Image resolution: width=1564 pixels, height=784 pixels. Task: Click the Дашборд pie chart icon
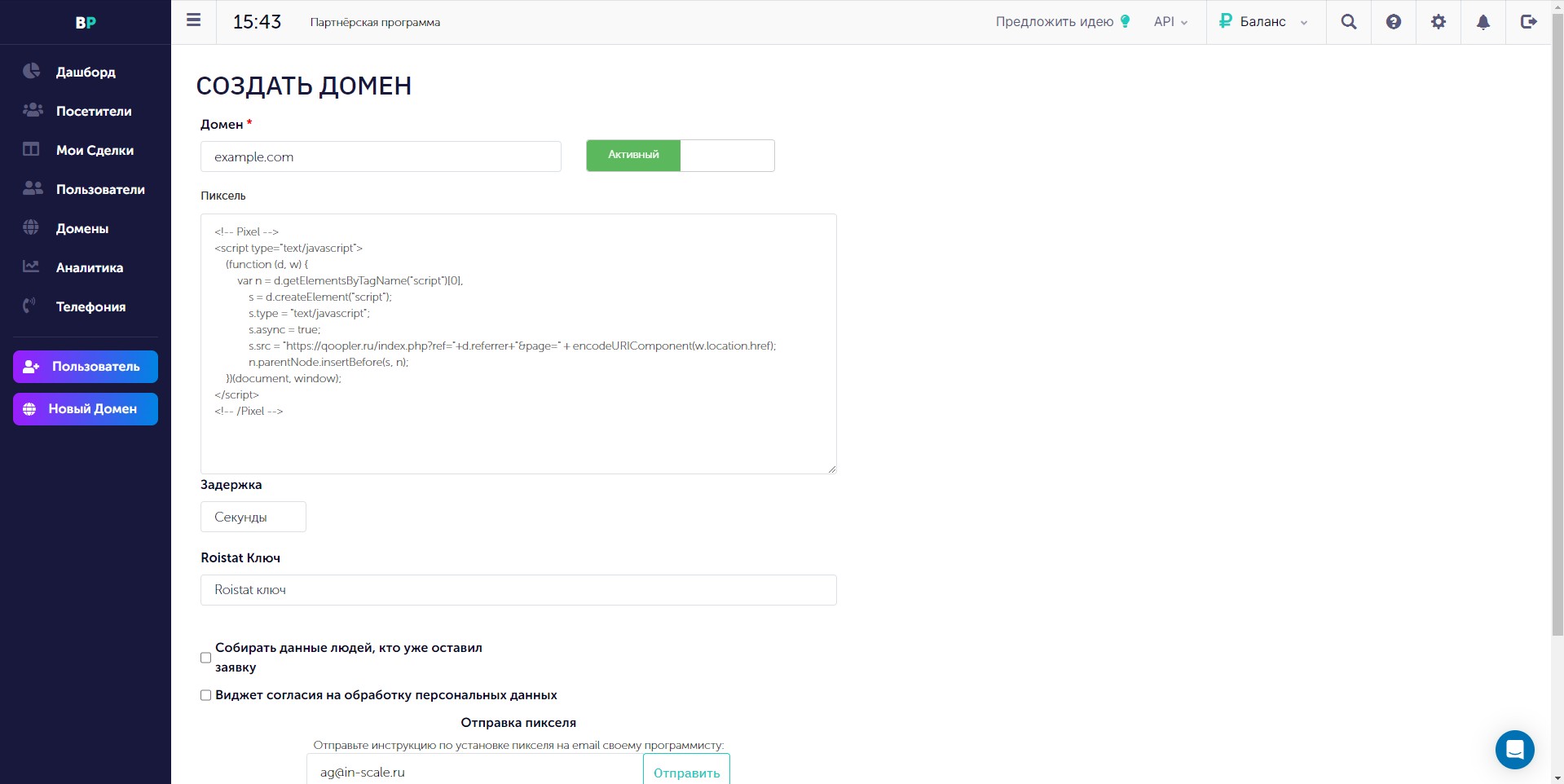(32, 71)
